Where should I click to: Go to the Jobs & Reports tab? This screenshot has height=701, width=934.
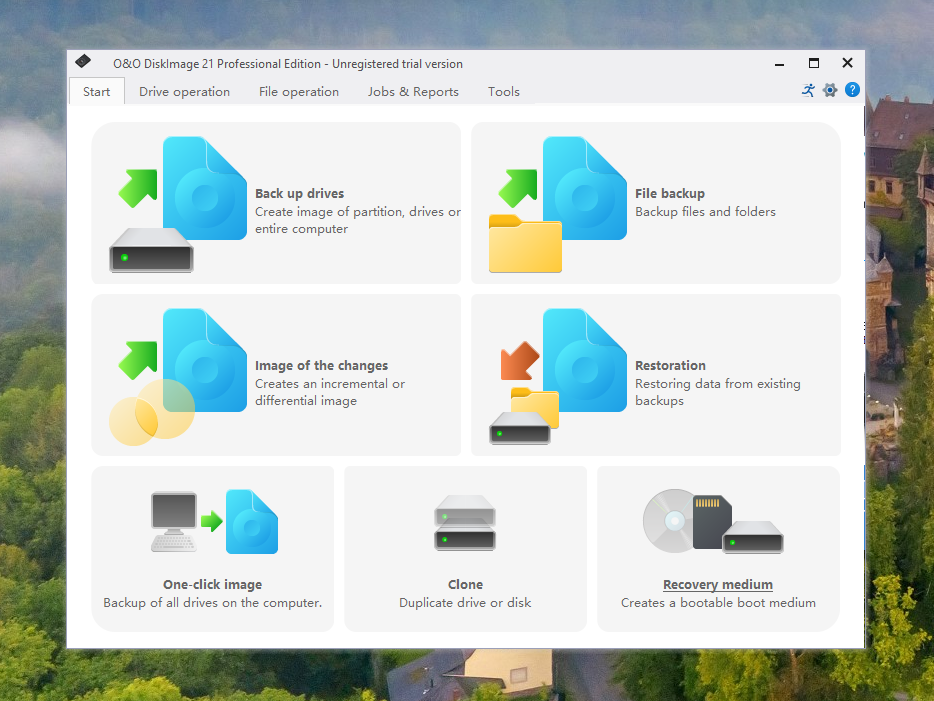[413, 92]
